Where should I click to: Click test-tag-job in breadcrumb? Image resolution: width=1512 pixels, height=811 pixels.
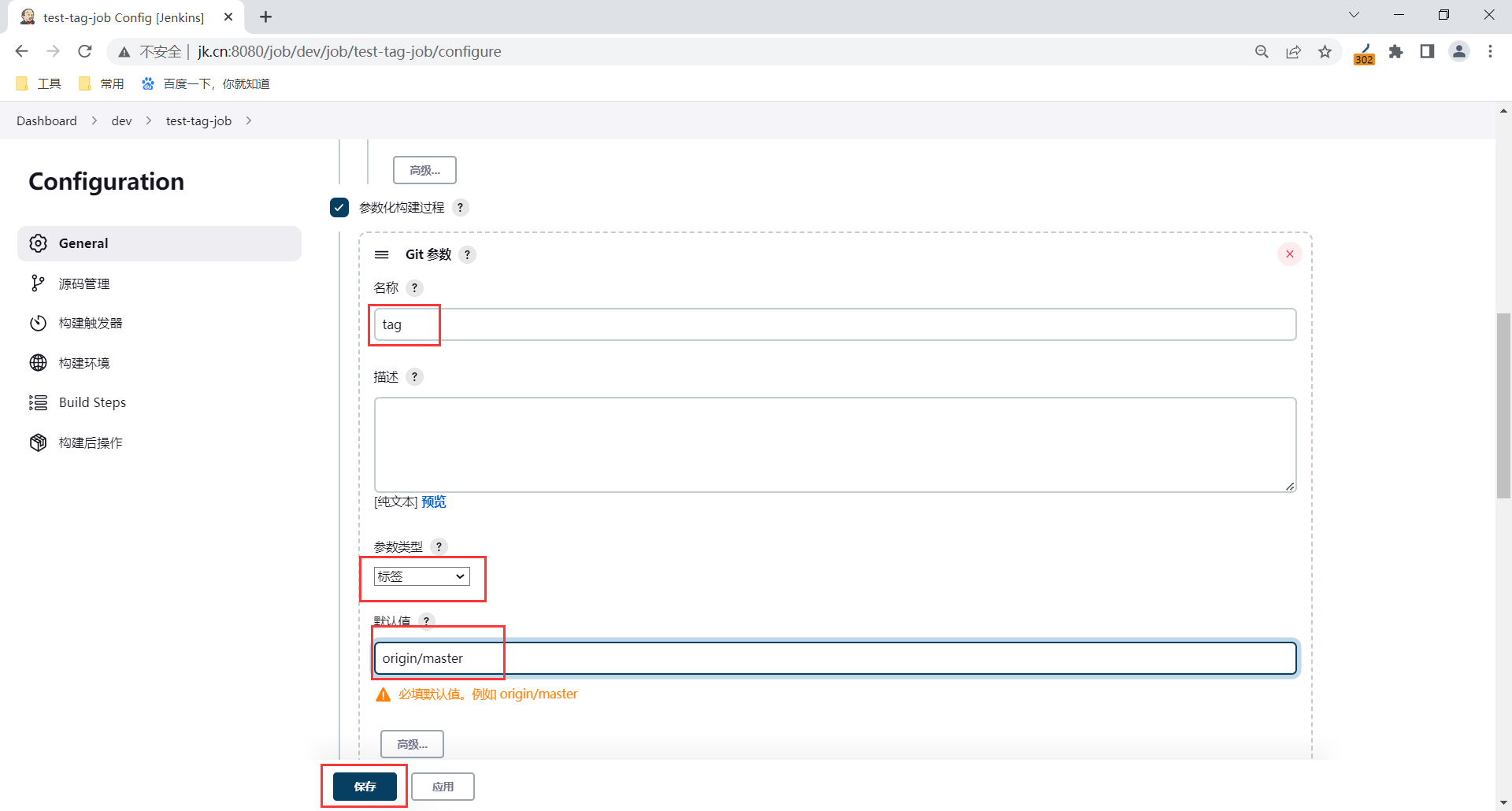[198, 120]
